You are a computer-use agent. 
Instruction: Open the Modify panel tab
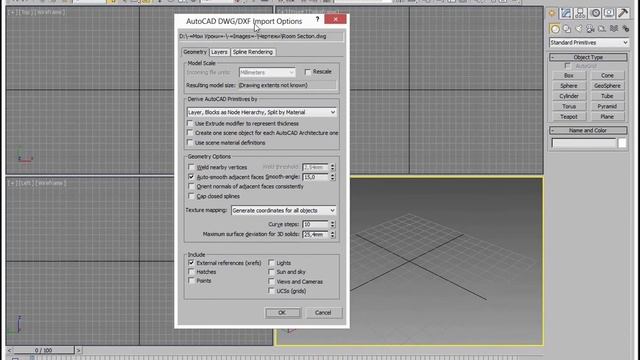(566, 13)
